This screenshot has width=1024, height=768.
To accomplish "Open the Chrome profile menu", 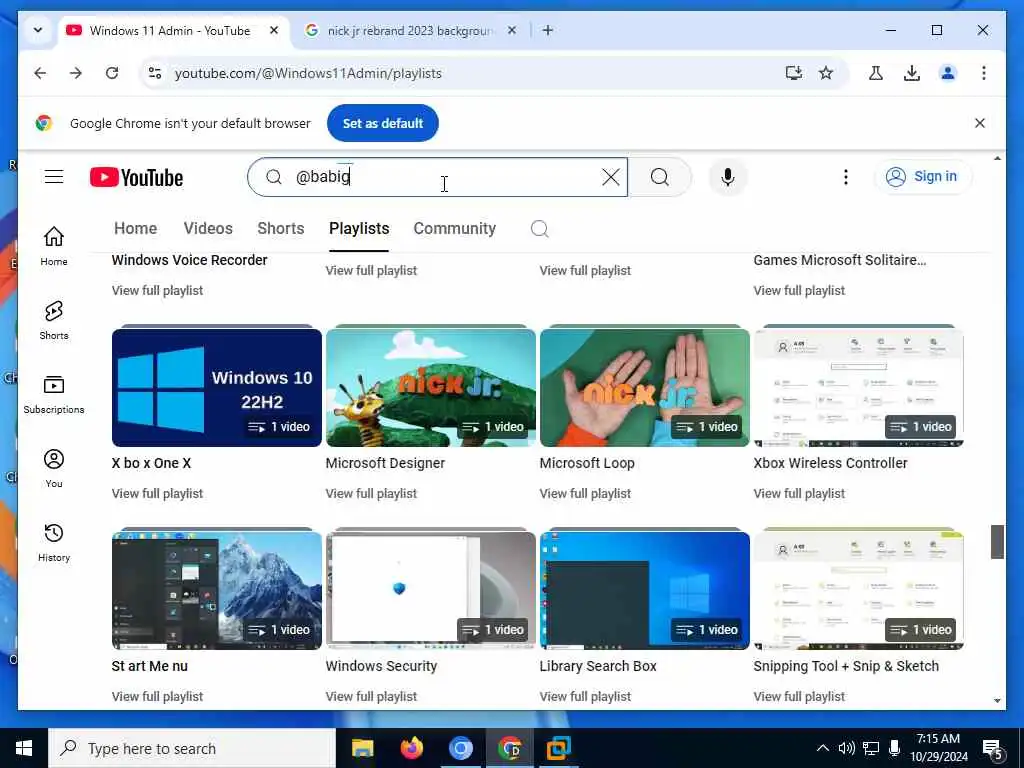I will point(948,73).
